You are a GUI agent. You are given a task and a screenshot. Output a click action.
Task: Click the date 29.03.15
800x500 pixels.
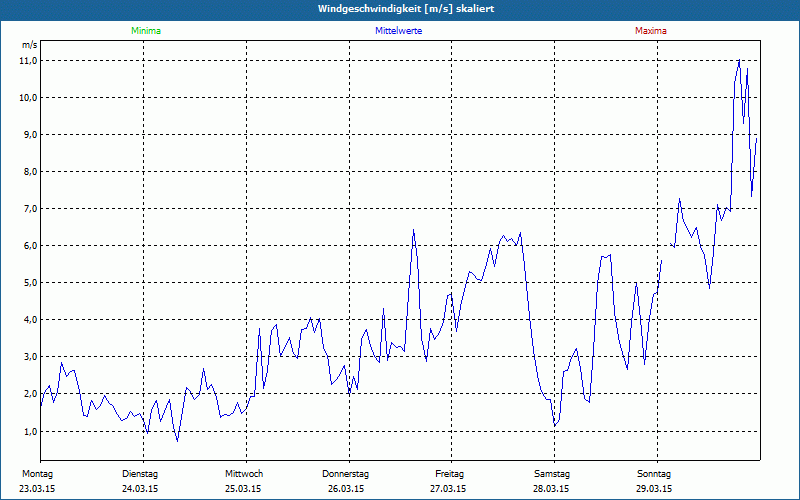654,489
